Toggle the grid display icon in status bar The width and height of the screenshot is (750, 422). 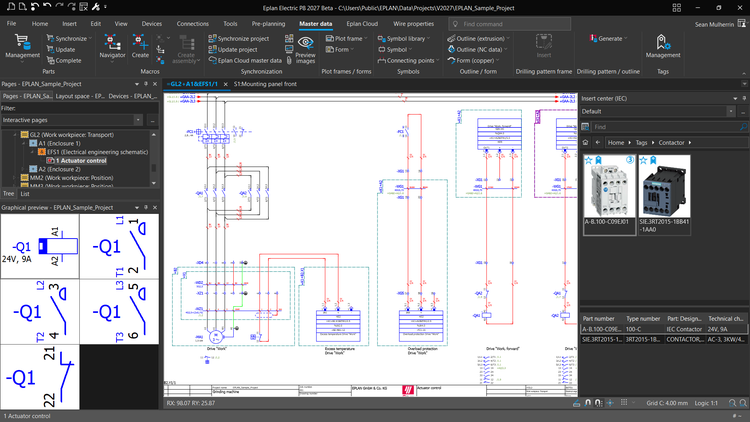624,403
